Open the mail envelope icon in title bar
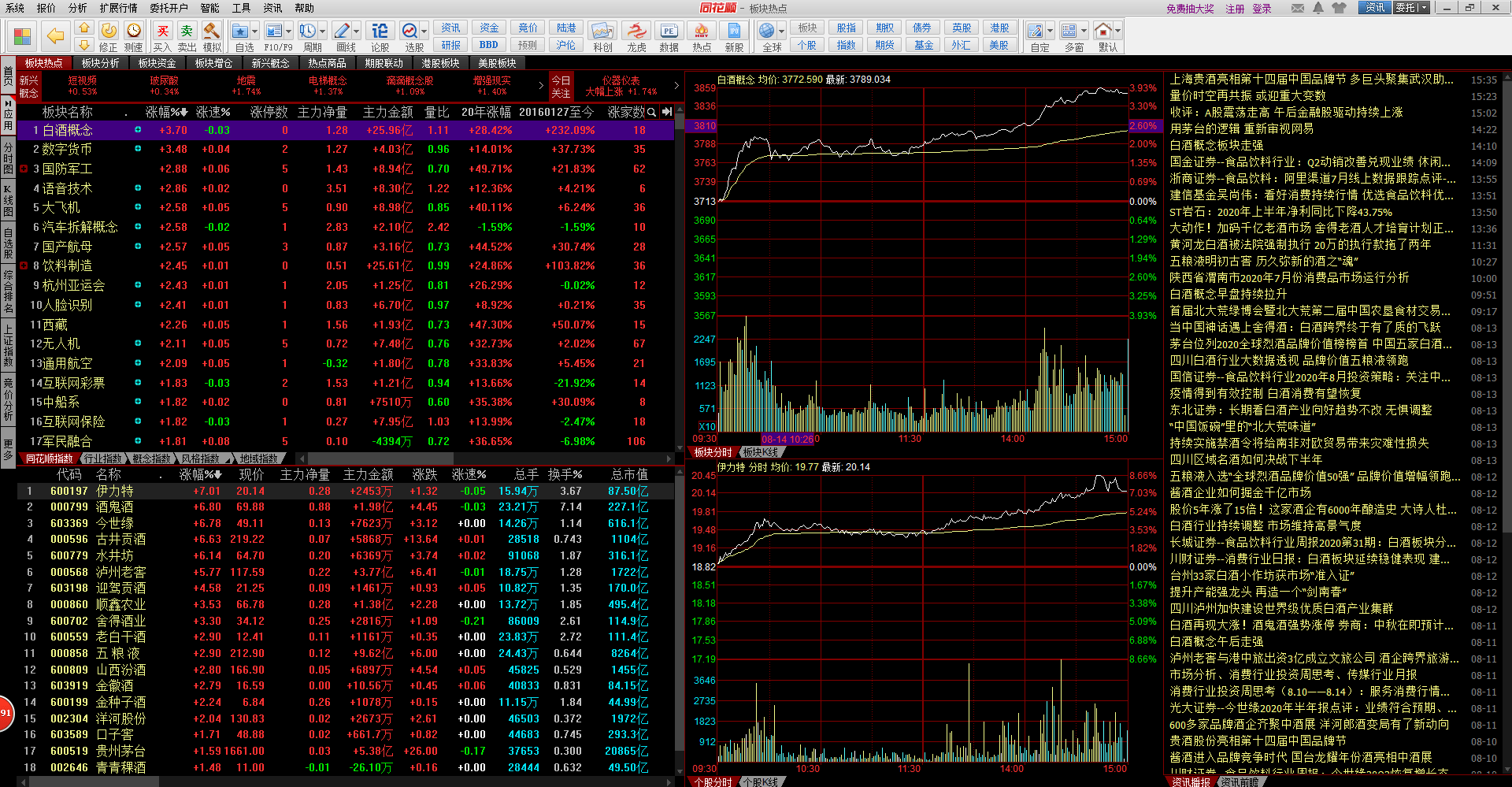 click(1298, 8)
